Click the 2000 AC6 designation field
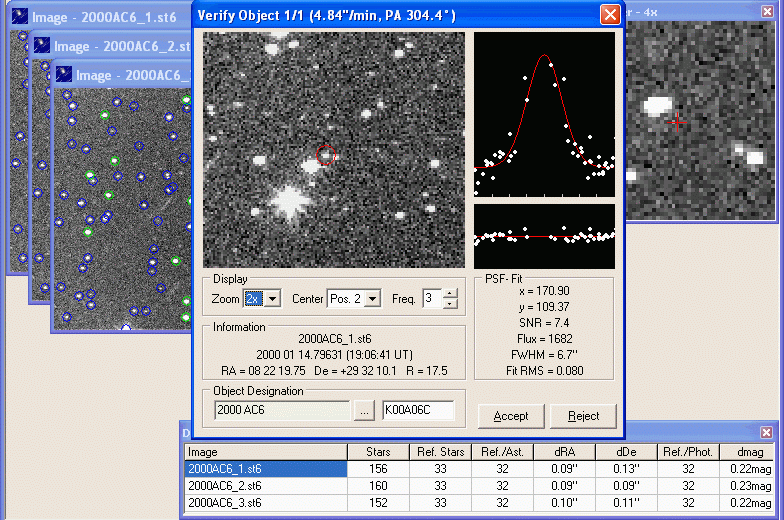 click(281, 410)
